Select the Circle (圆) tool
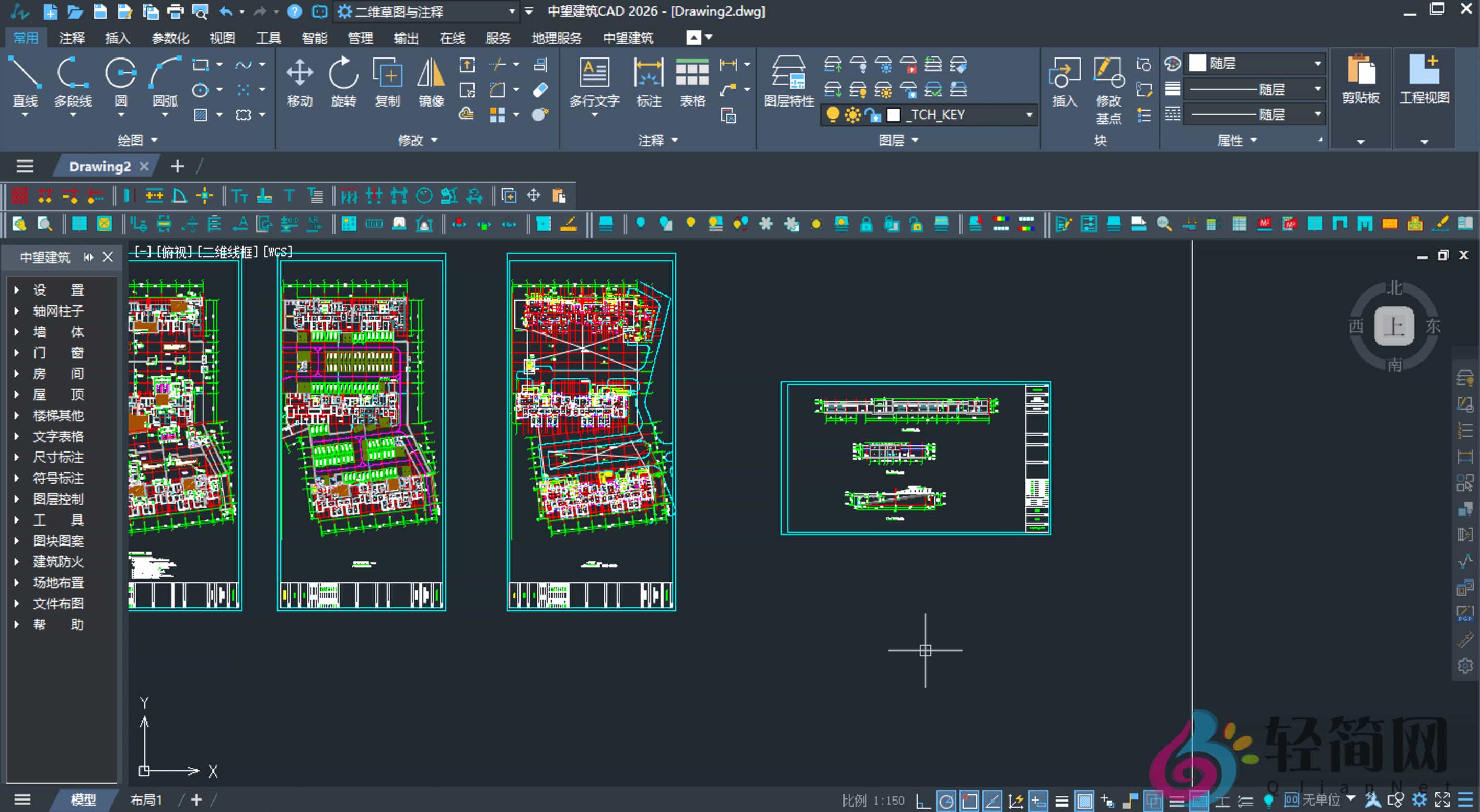 coord(121,75)
